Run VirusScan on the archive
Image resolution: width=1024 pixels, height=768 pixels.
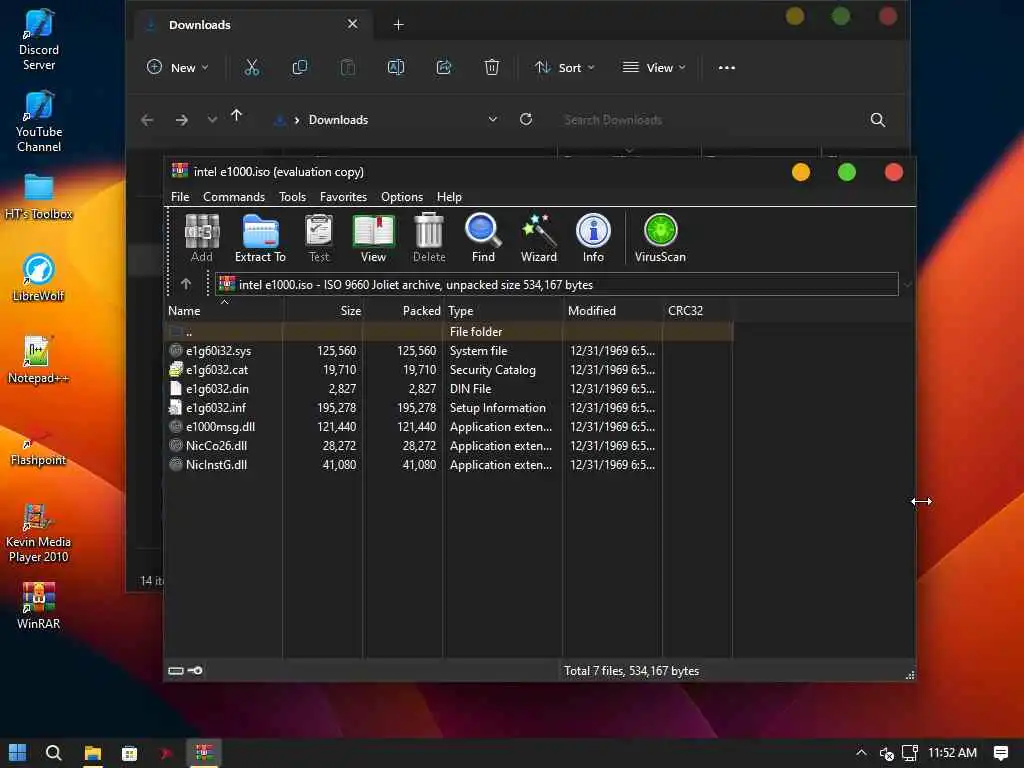pyautogui.click(x=660, y=238)
